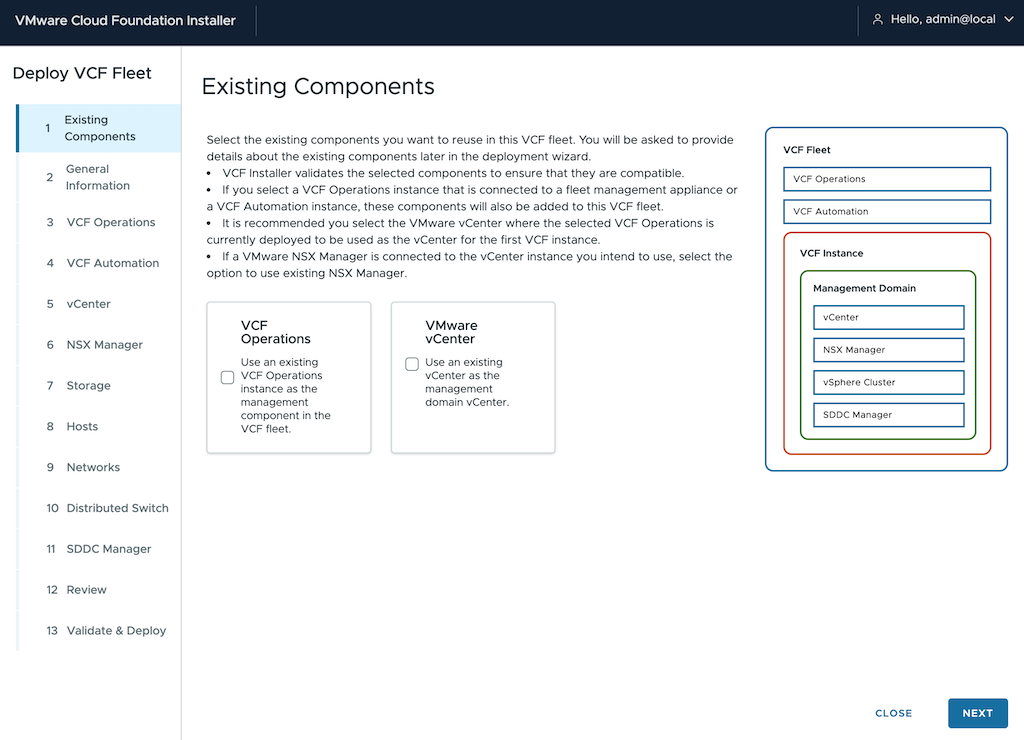Enable the VMware vCenter existing instance checkbox
The height and width of the screenshot is (740, 1024).
411,364
